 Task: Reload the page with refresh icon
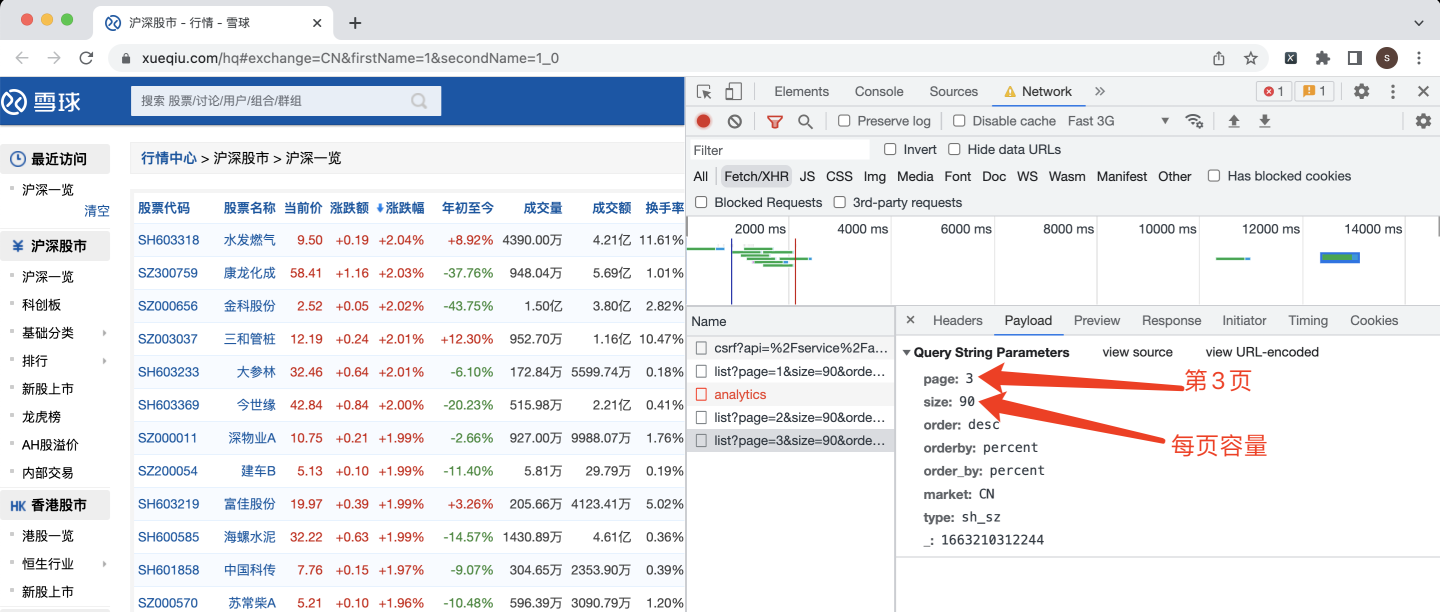(86, 58)
